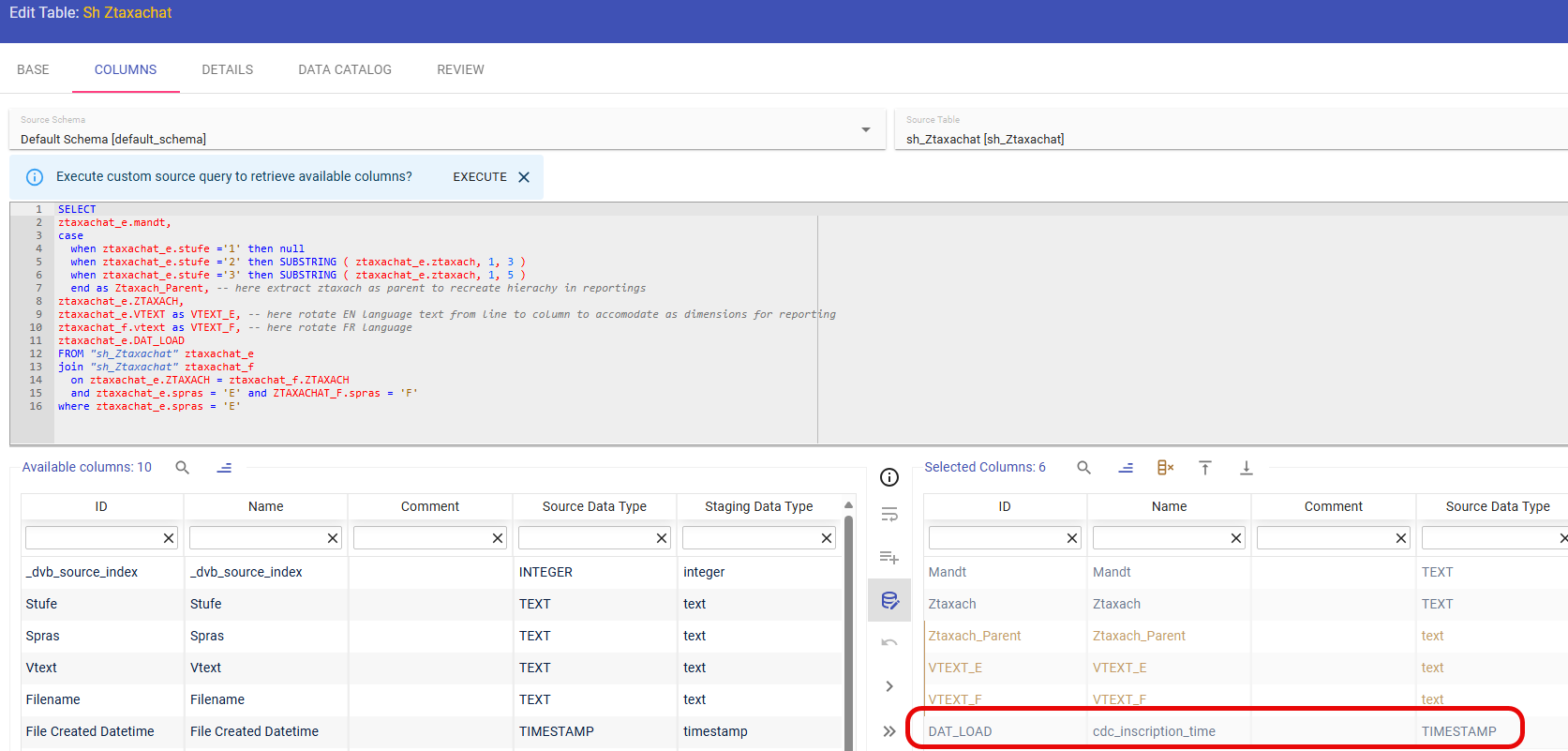1568x751 pixels.
Task: Click the database edit icon
Action: pyautogui.click(x=889, y=601)
